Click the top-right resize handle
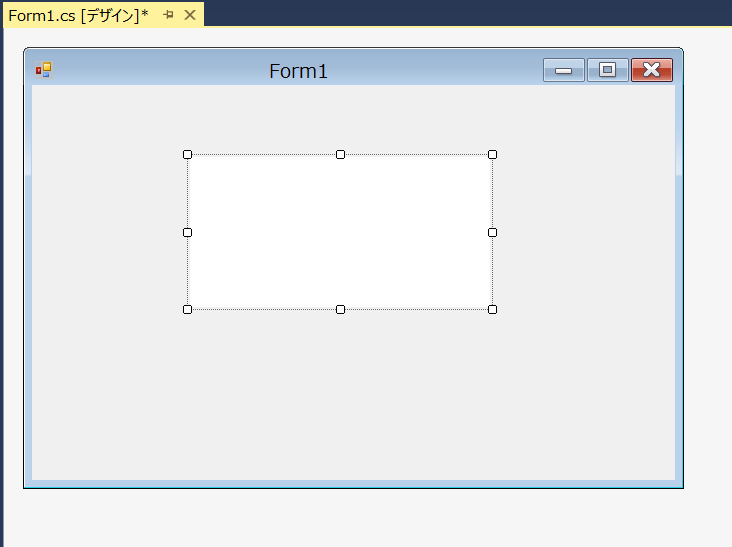732x547 pixels. (x=492, y=154)
